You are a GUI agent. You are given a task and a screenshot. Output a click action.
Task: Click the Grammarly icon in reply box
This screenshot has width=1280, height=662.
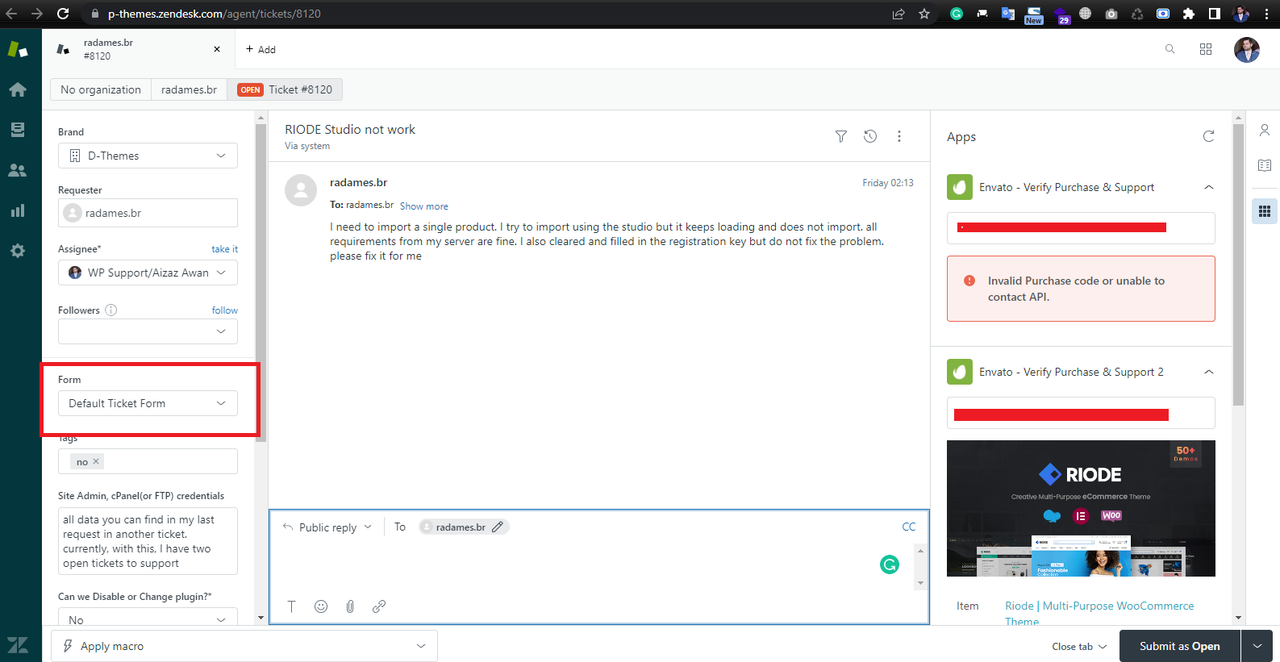pyautogui.click(x=889, y=565)
